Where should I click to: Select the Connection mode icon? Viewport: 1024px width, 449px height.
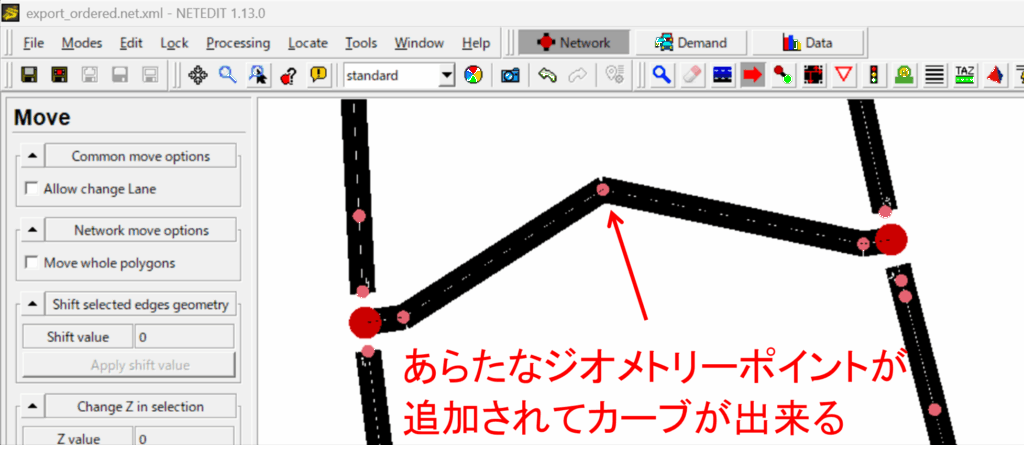814,75
